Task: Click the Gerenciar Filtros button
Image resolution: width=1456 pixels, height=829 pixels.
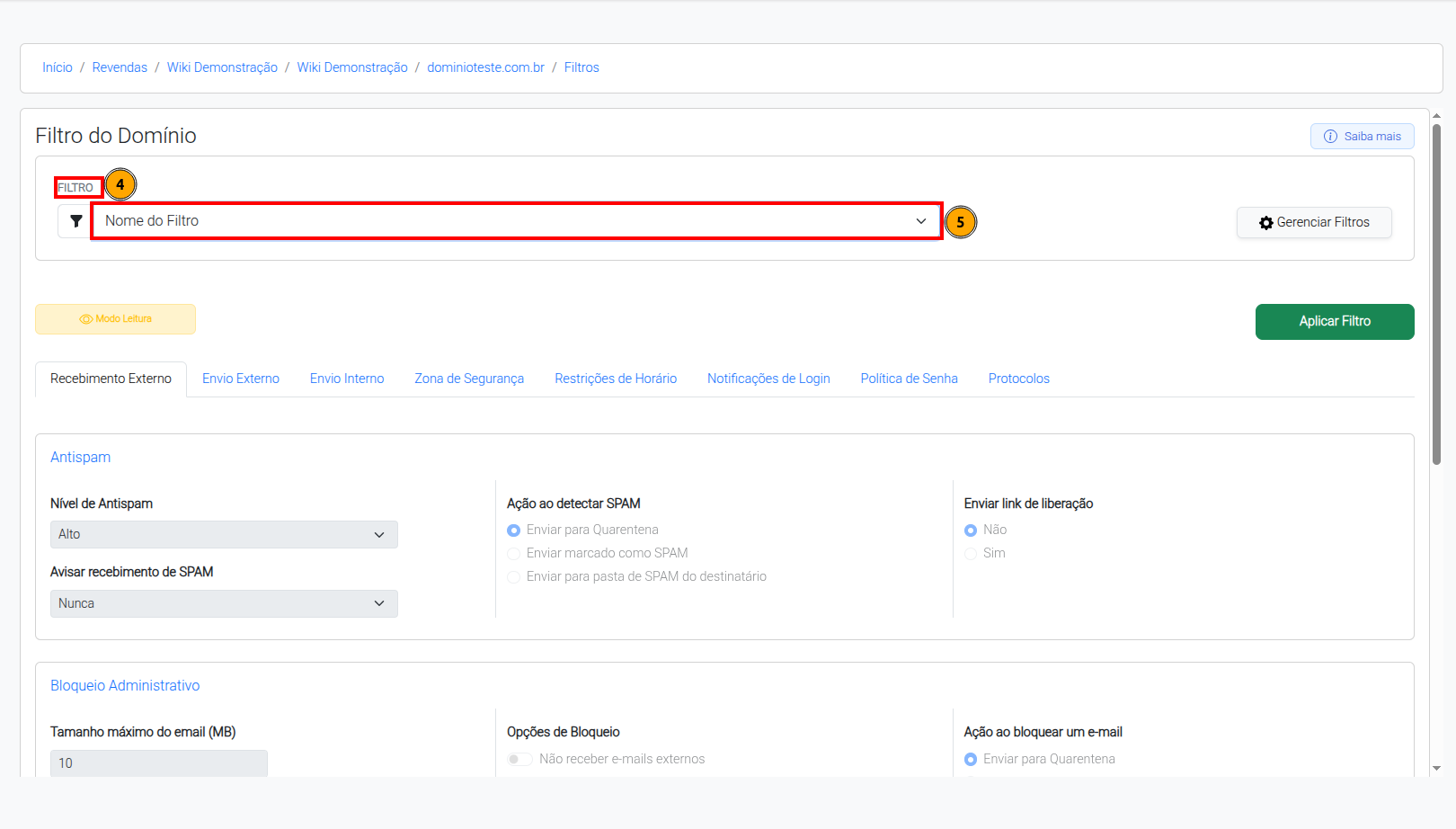Action: pyautogui.click(x=1314, y=223)
